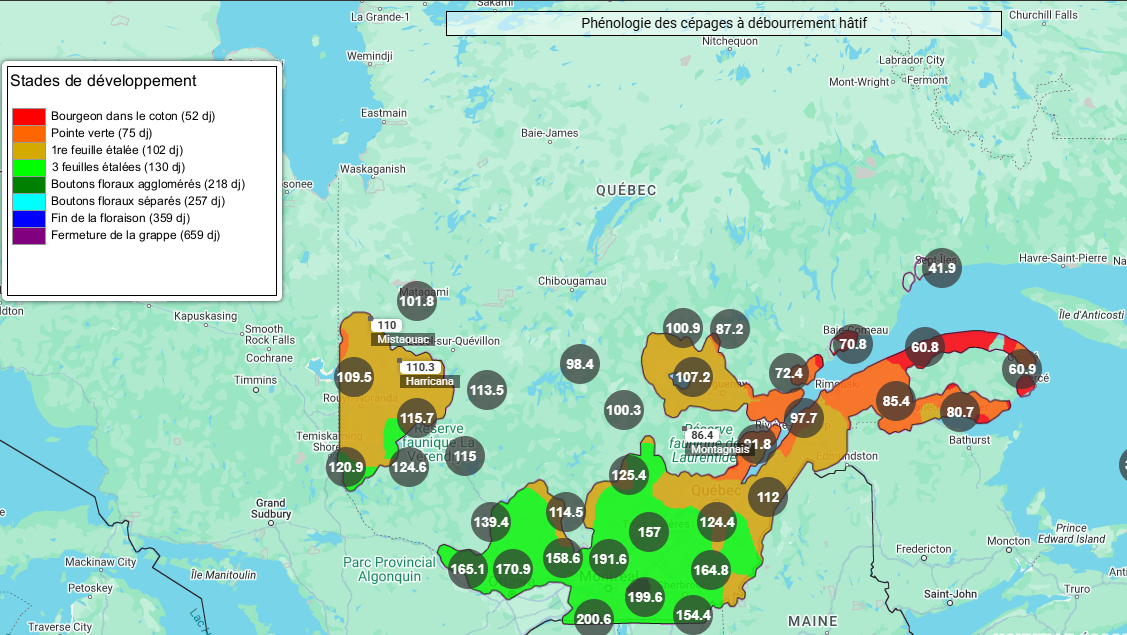Click the 112 marker near Québec
Image resolution: width=1127 pixels, height=635 pixels.
pos(768,497)
